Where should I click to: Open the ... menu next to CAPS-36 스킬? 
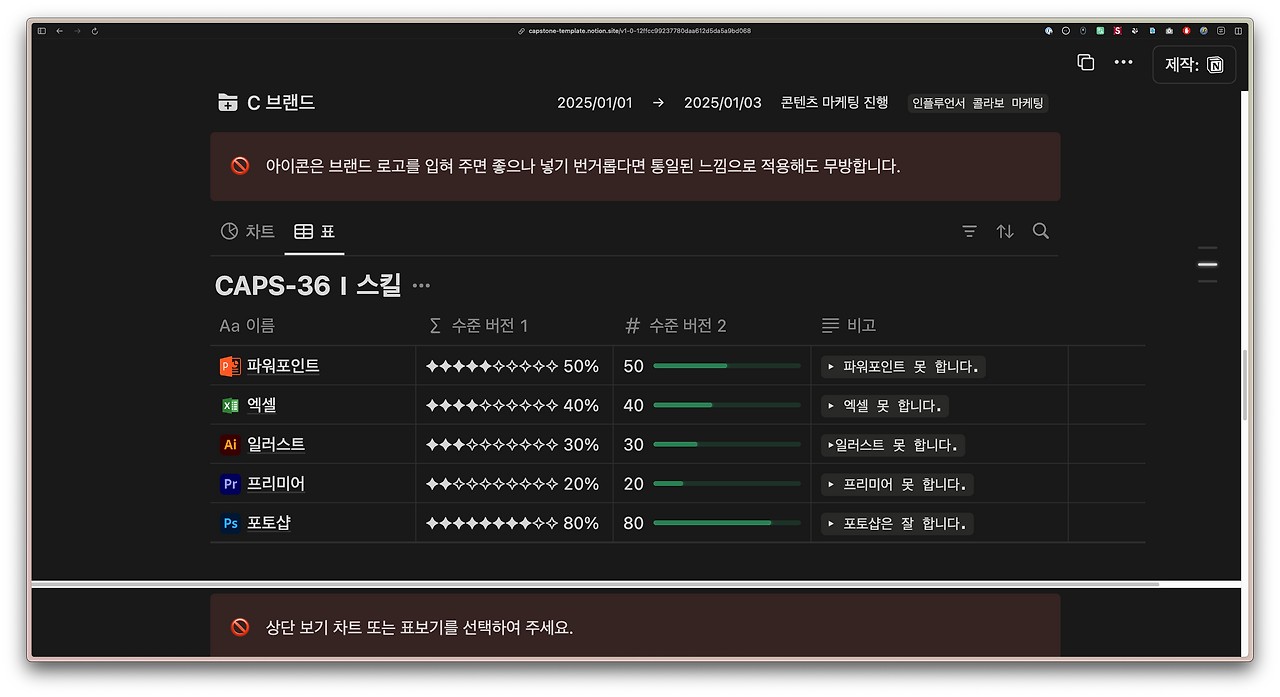[x=420, y=285]
